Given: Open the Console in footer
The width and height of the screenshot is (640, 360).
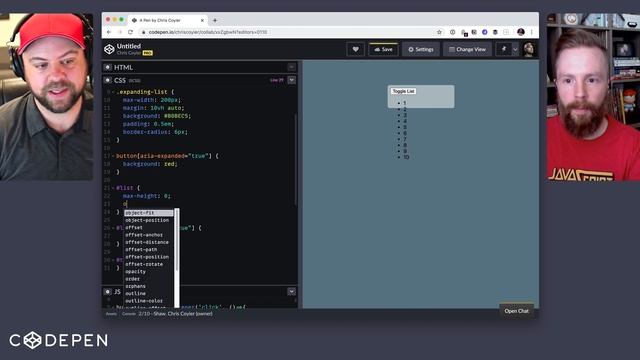Looking at the screenshot, I should [x=129, y=314].
